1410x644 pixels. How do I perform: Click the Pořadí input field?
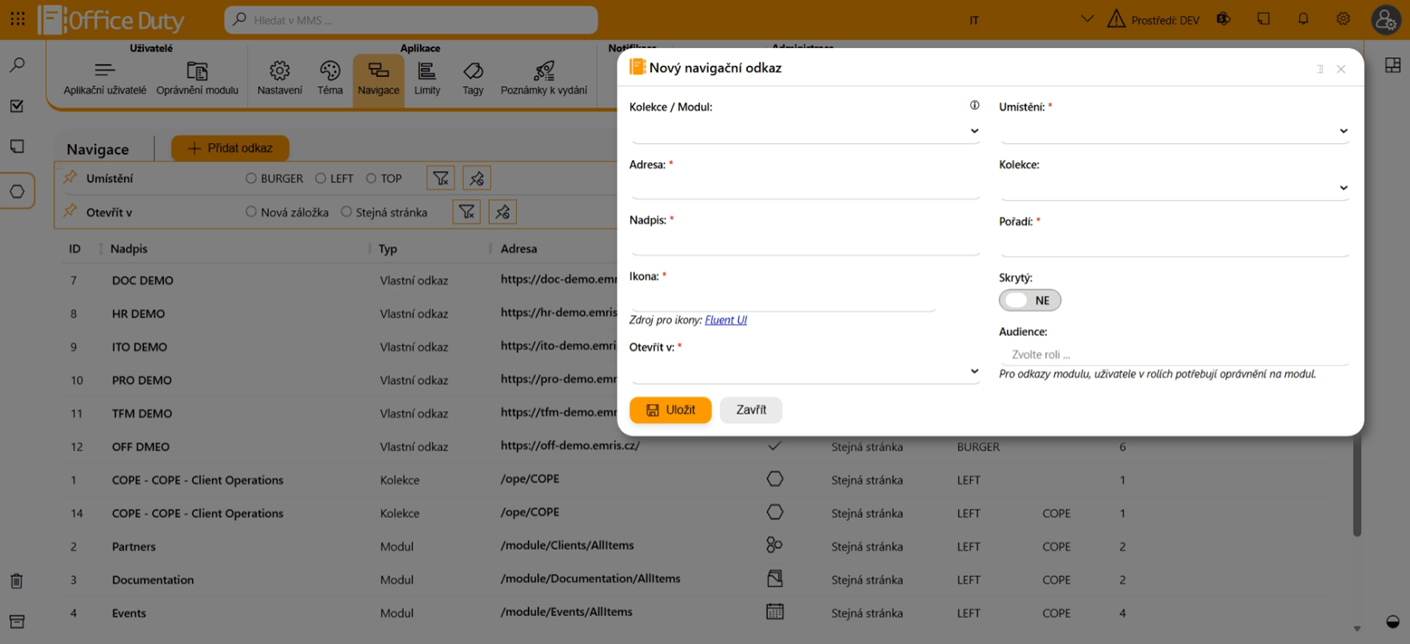pyautogui.click(x=1174, y=244)
